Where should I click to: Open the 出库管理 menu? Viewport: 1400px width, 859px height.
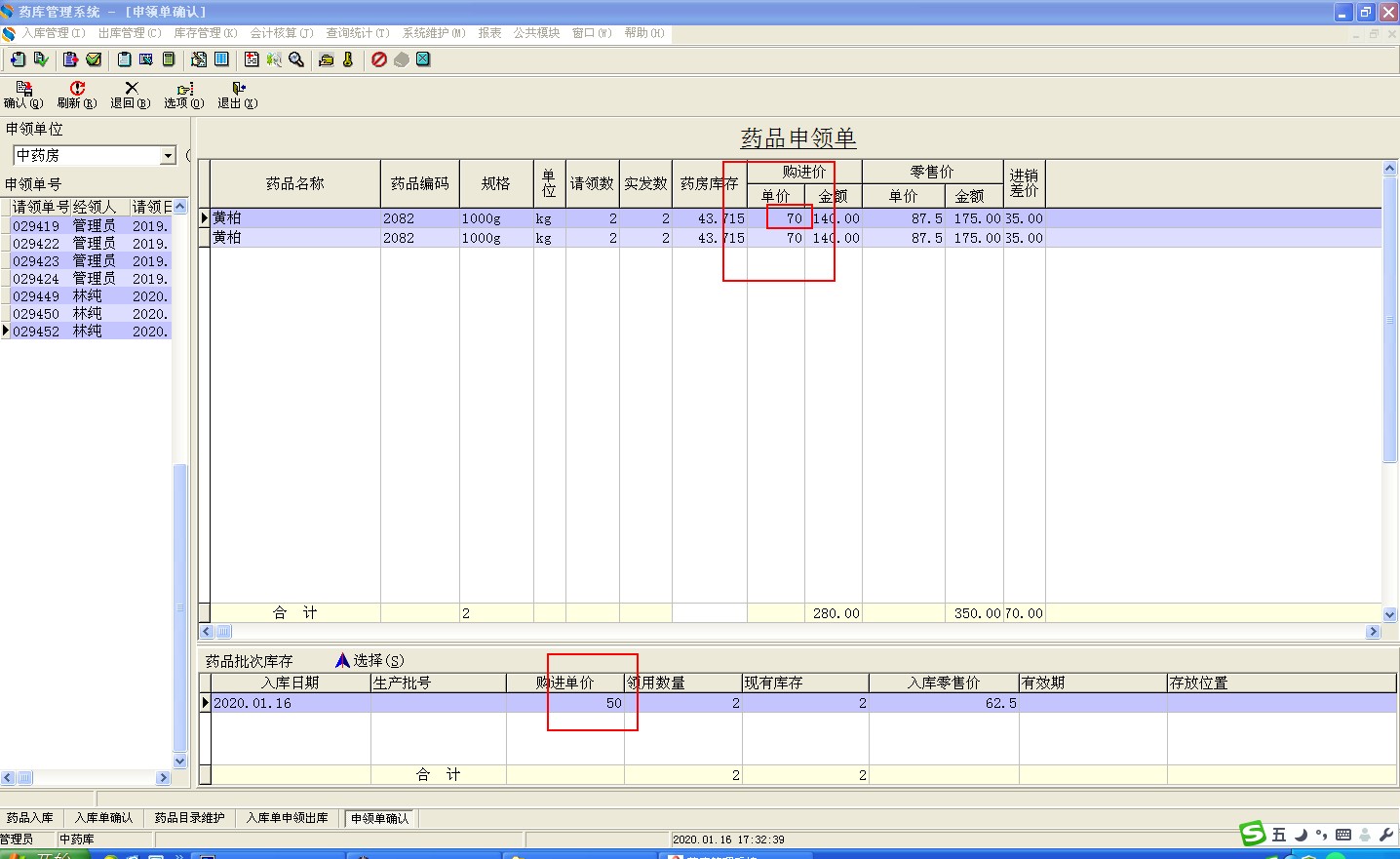tap(130, 33)
